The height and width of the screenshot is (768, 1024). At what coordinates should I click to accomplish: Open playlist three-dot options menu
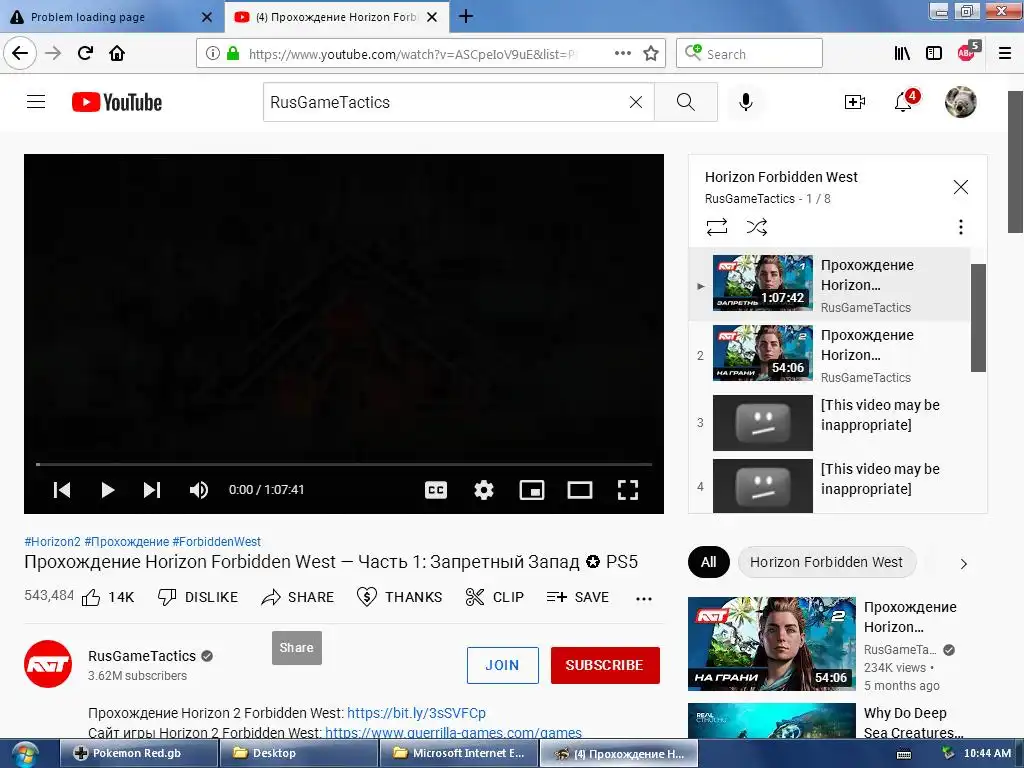click(x=960, y=227)
